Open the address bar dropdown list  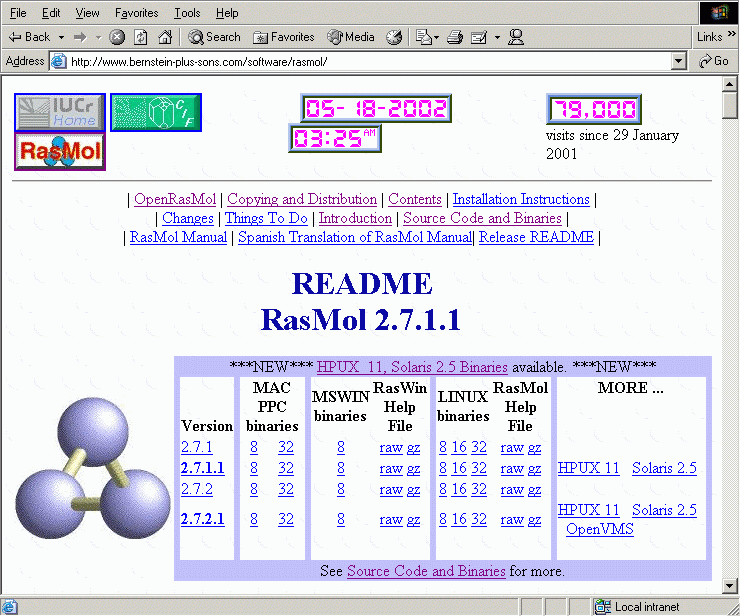pyautogui.click(x=679, y=61)
